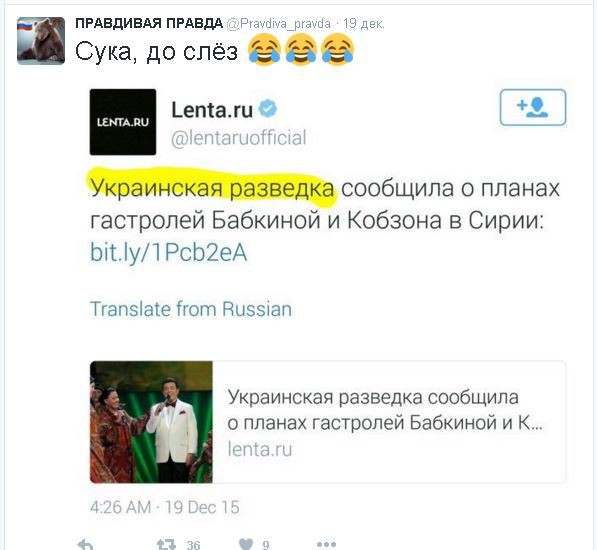Open the @Pravdiva_pravda handle
The width and height of the screenshot is (597, 550).
279,24
